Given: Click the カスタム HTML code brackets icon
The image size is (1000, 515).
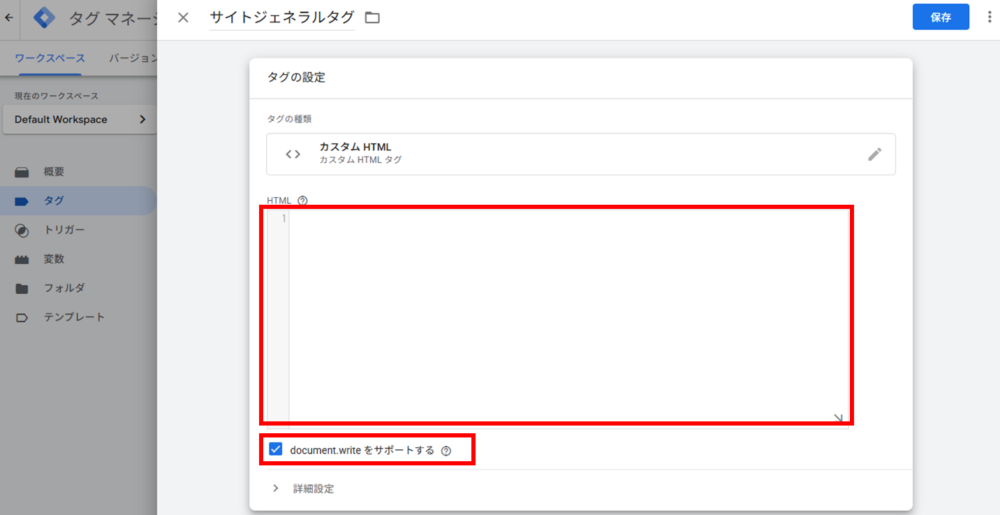Looking at the screenshot, I should coord(293,154).
